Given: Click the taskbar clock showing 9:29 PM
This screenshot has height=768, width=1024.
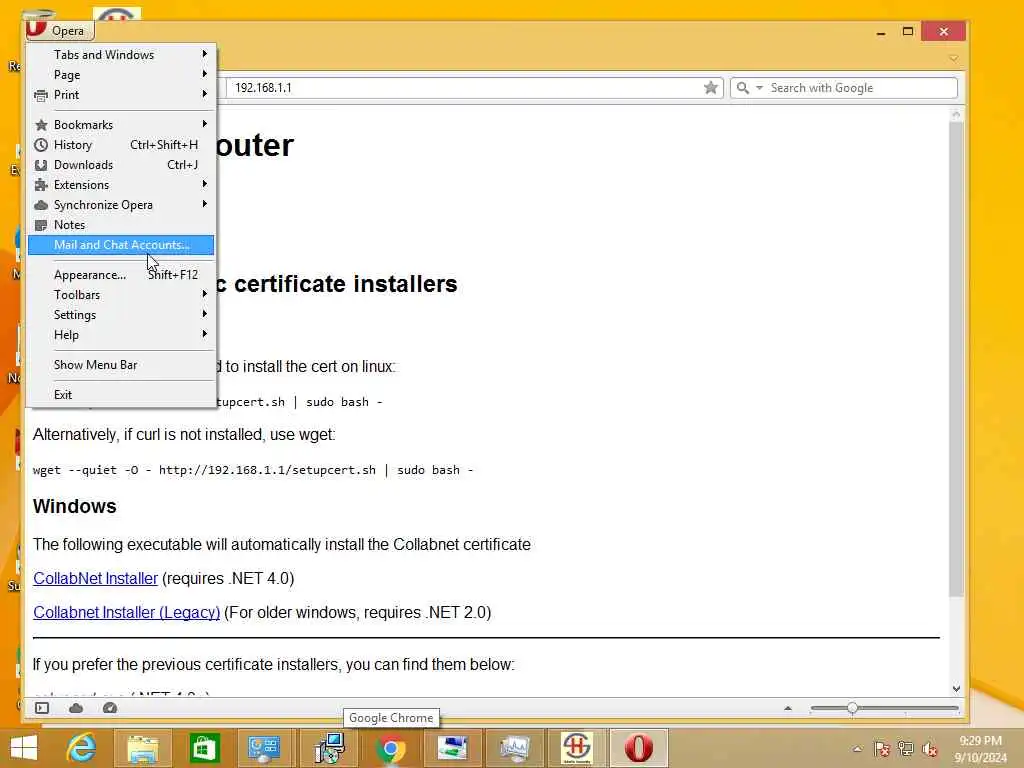Looking at the screenshot, I should [x=980, y=749].
